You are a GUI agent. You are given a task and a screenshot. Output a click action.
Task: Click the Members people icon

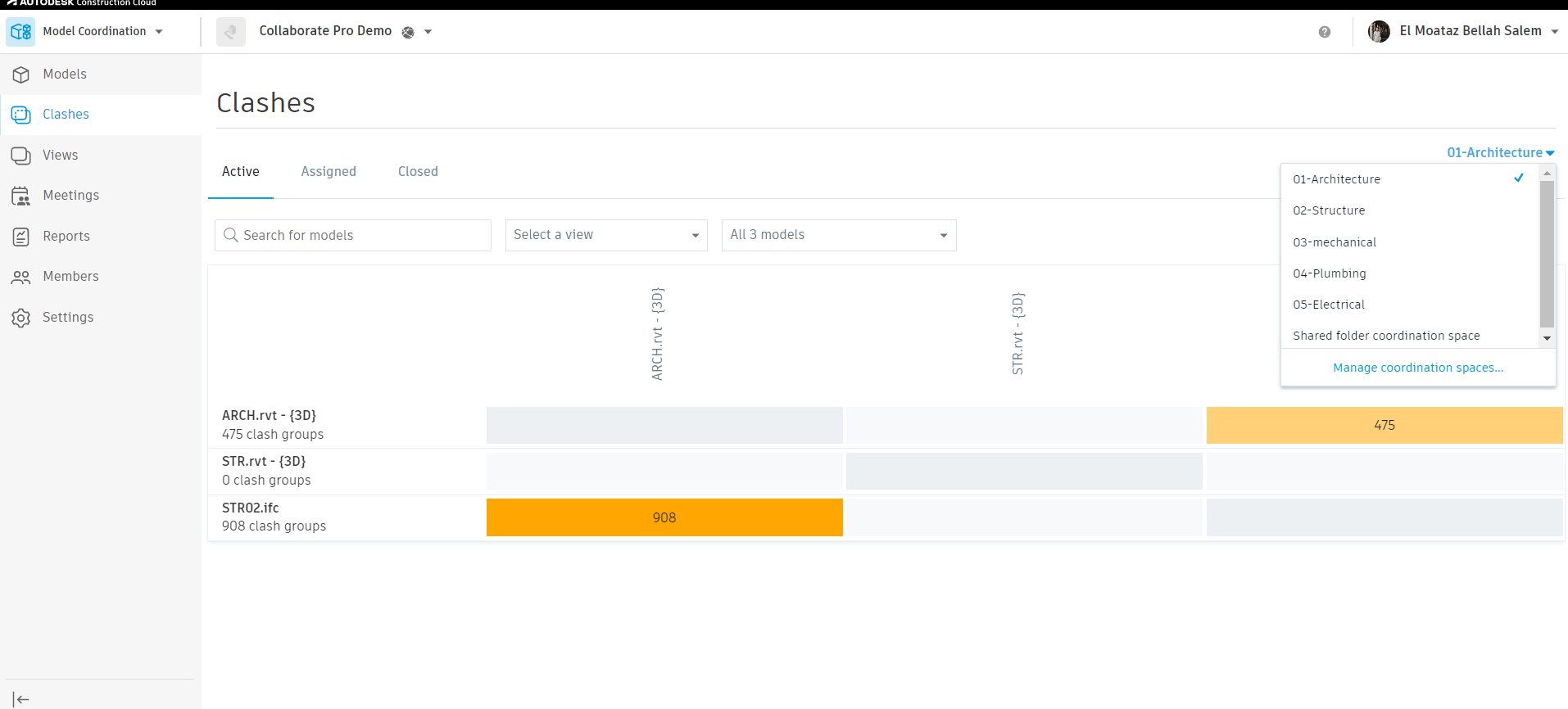(x=21, y=277)
